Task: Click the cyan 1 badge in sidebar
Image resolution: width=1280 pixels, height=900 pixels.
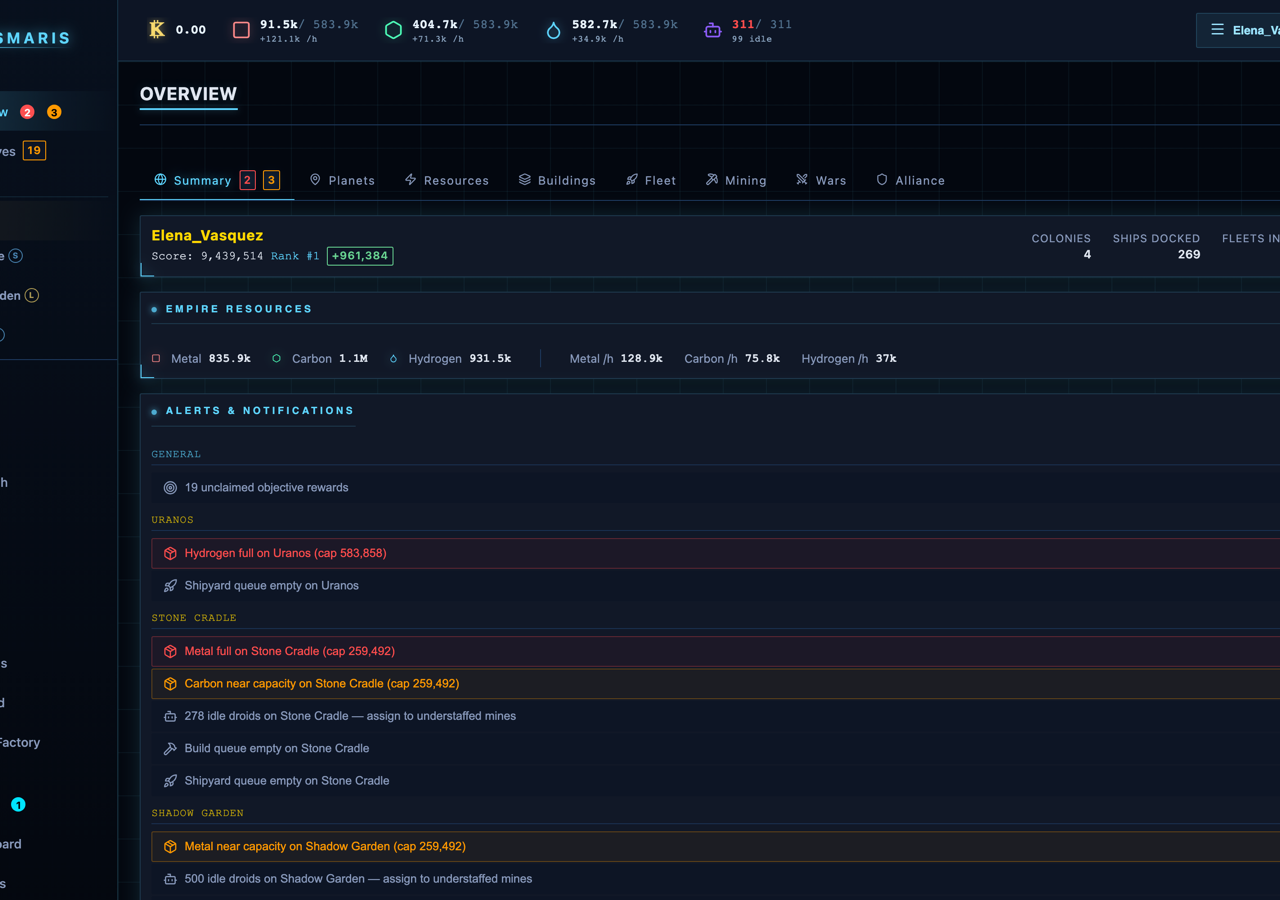Action: click(18, 804)
